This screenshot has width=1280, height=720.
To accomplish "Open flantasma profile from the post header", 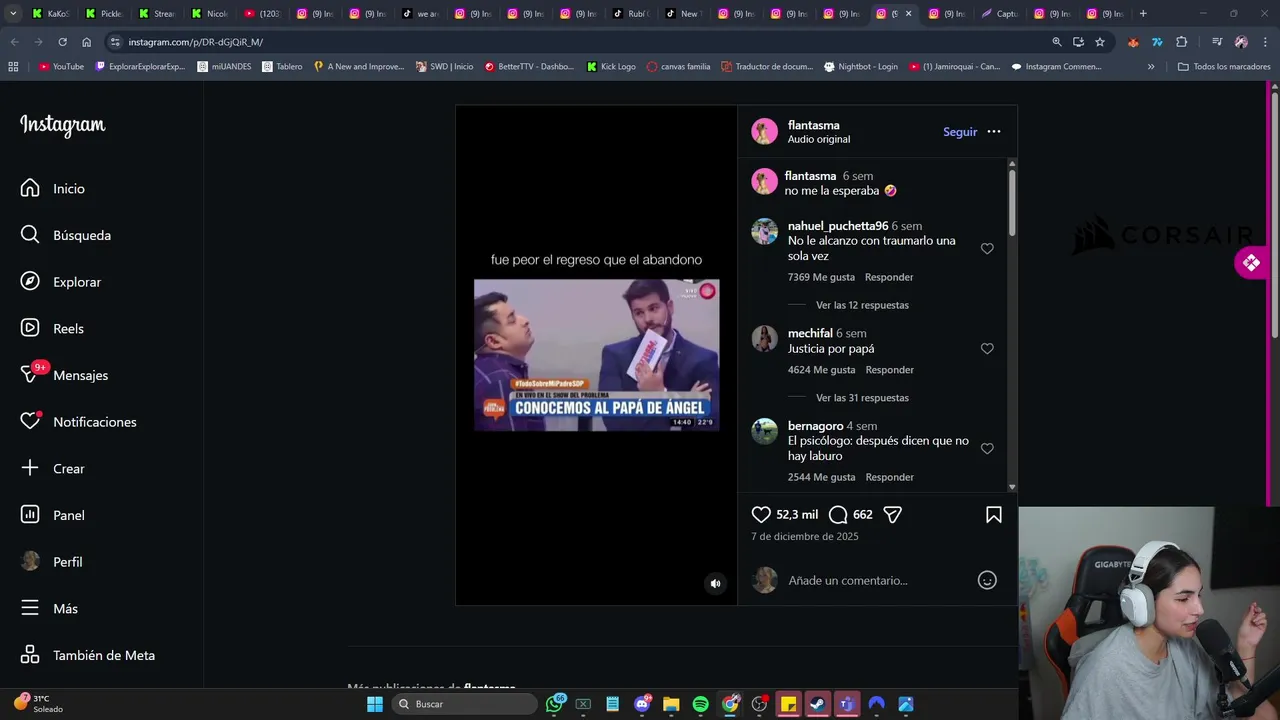I will click(x=813, y=125).
